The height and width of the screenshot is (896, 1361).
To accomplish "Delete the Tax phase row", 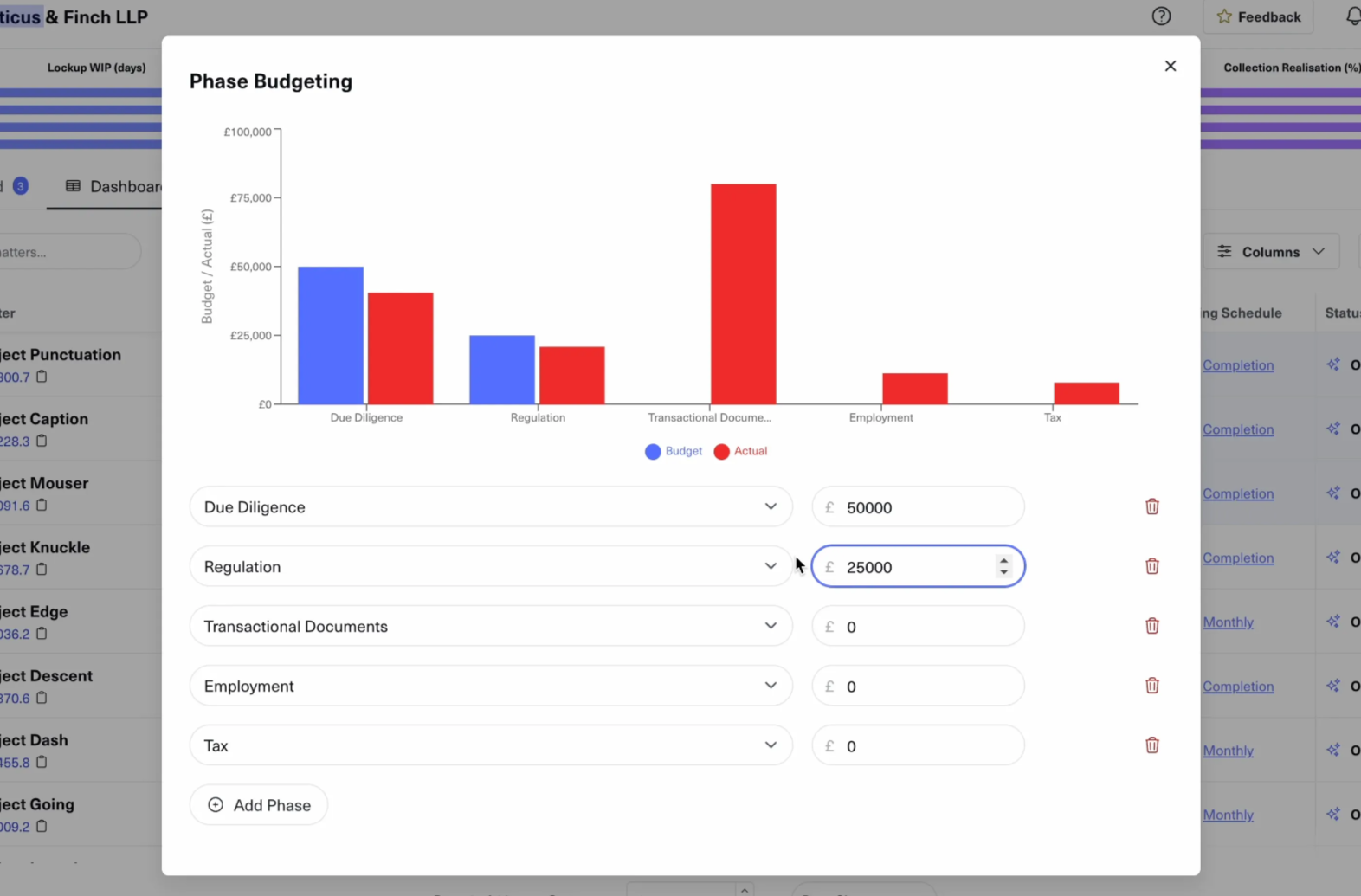I will point(1151,745).
